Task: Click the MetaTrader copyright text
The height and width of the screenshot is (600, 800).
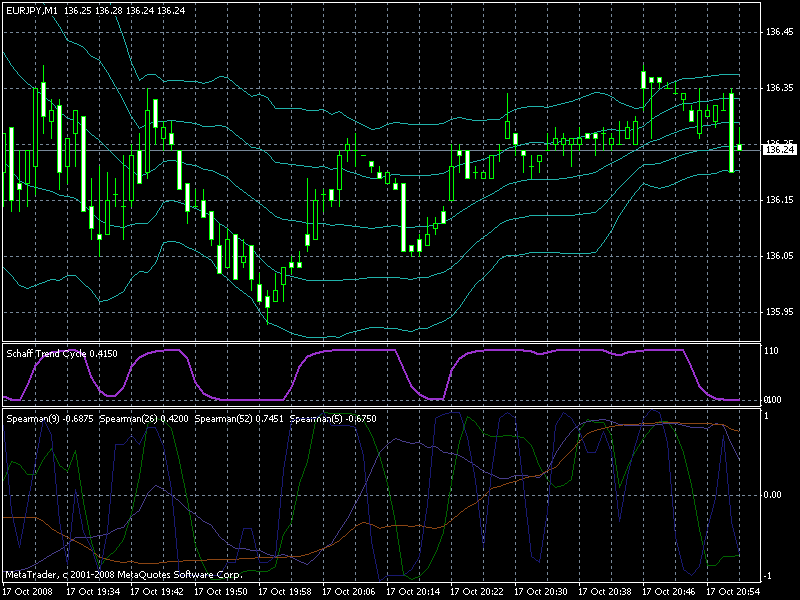Action: (x=124, y=575)
